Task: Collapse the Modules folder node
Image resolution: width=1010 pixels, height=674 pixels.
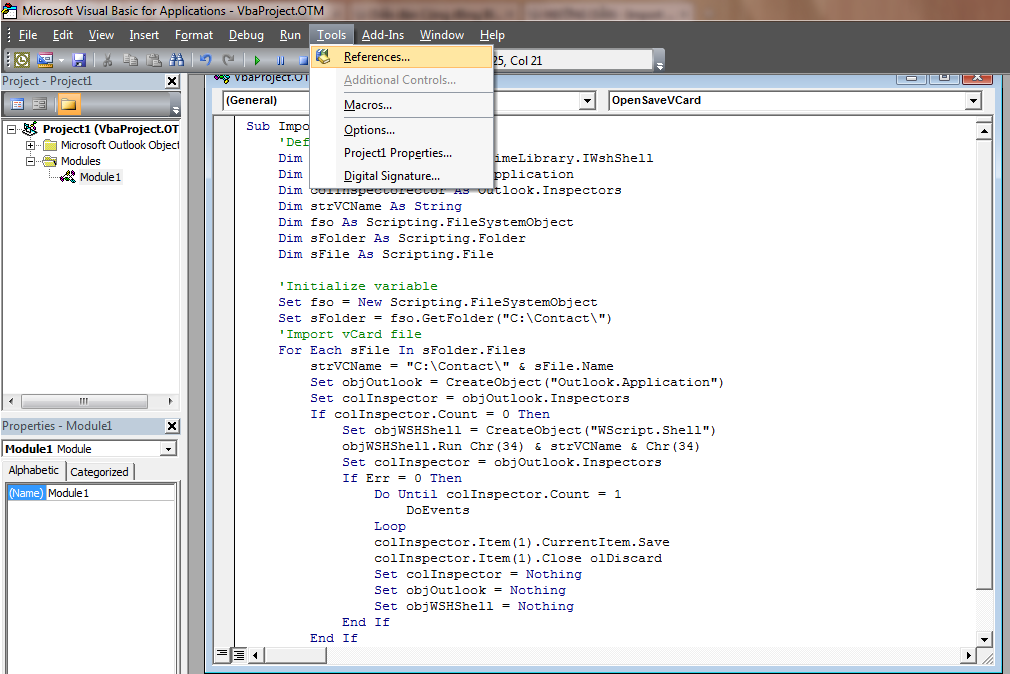Action: pyautogui.click(x=30, y=161)
